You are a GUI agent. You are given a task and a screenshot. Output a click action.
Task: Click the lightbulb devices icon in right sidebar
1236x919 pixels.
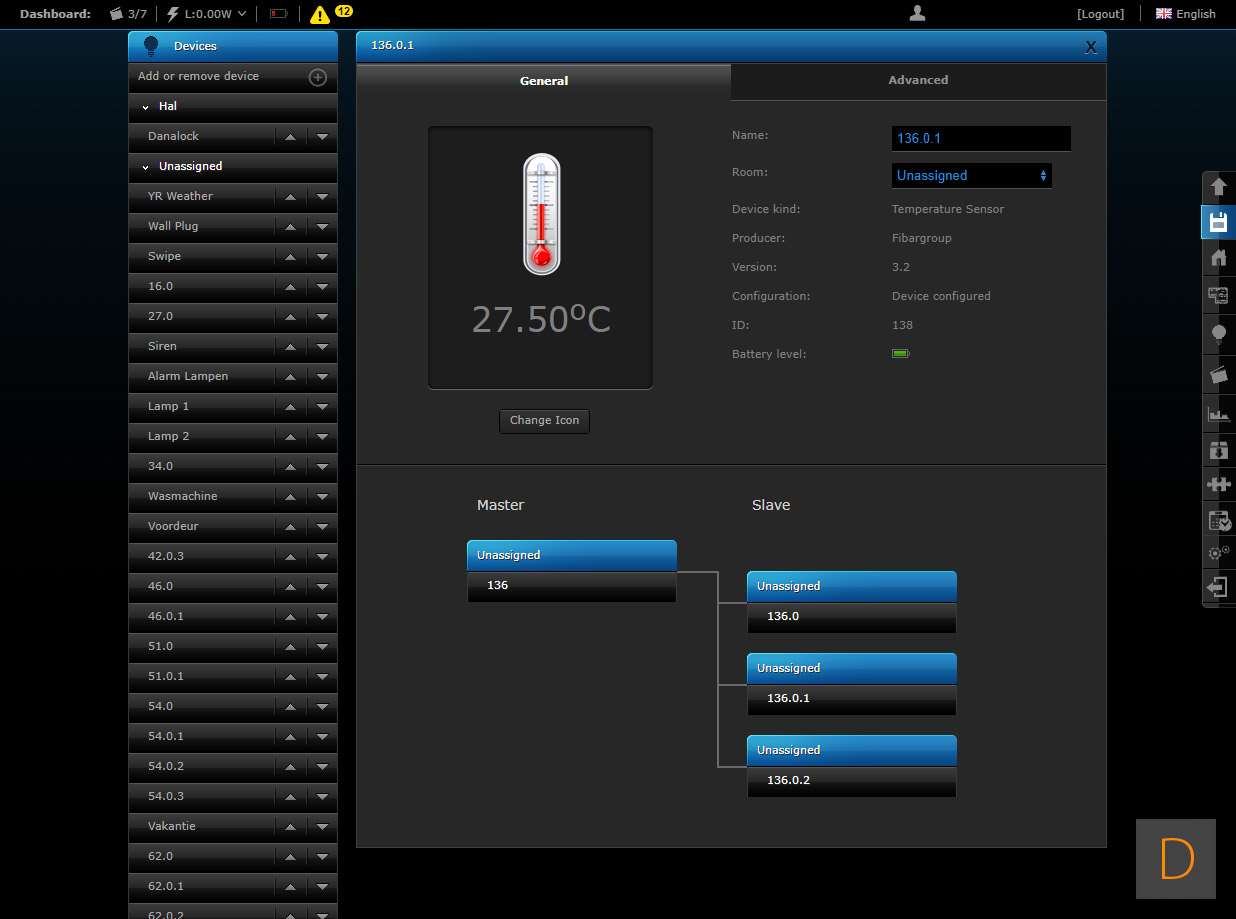(x=1218, y=334)
